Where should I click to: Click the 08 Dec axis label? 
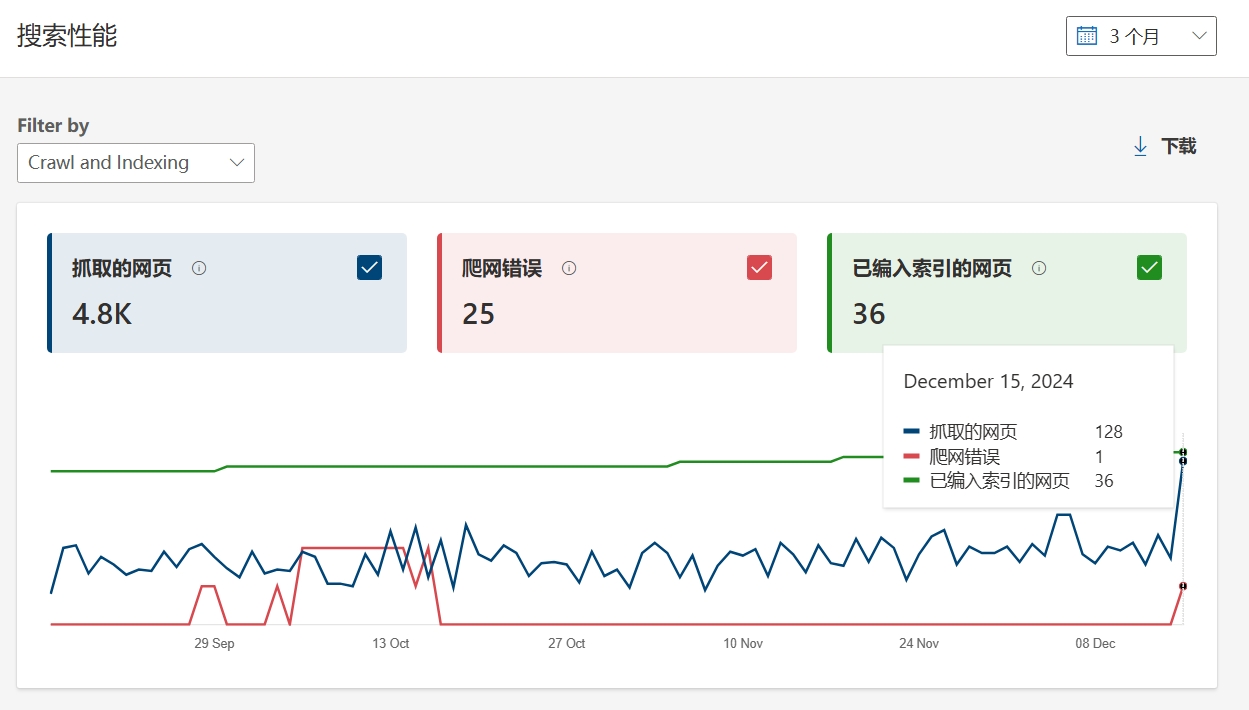[x=1096, y=643]
